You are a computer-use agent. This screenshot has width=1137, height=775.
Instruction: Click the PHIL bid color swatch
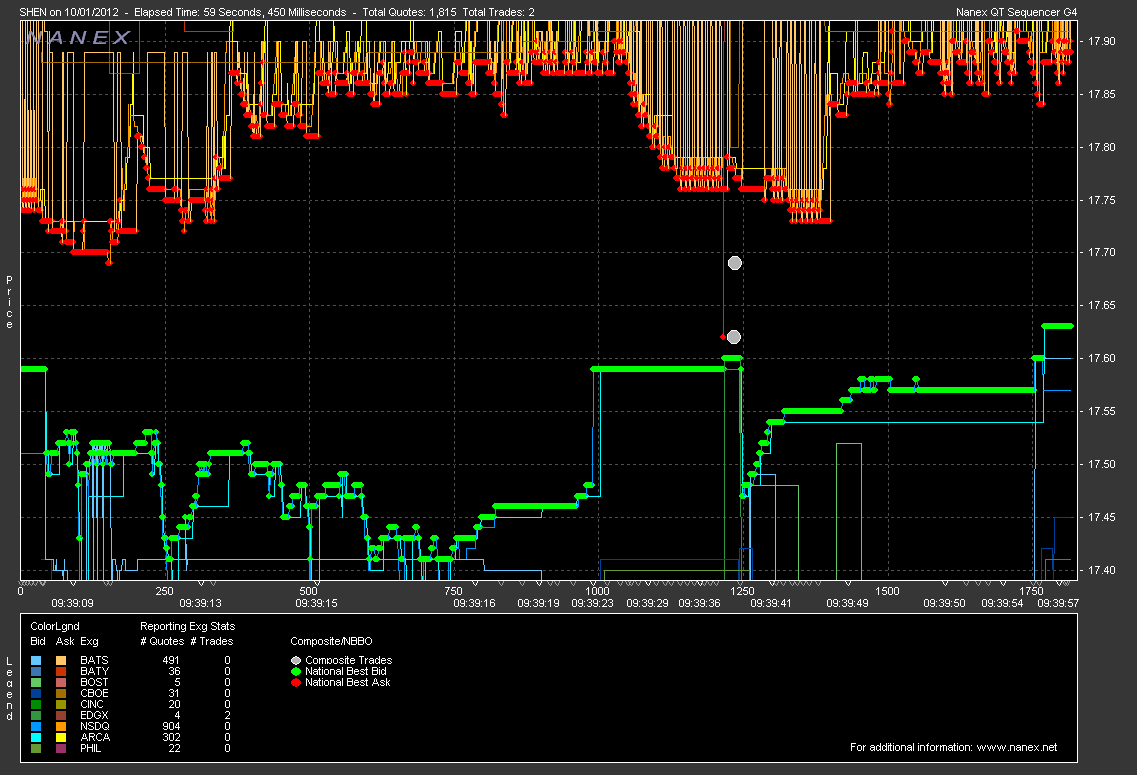[36, 748]
